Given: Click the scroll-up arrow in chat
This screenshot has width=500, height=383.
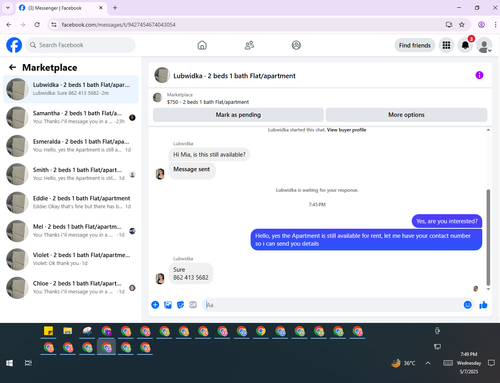Looking at the screenshot, I should click(x=488, y=130).
